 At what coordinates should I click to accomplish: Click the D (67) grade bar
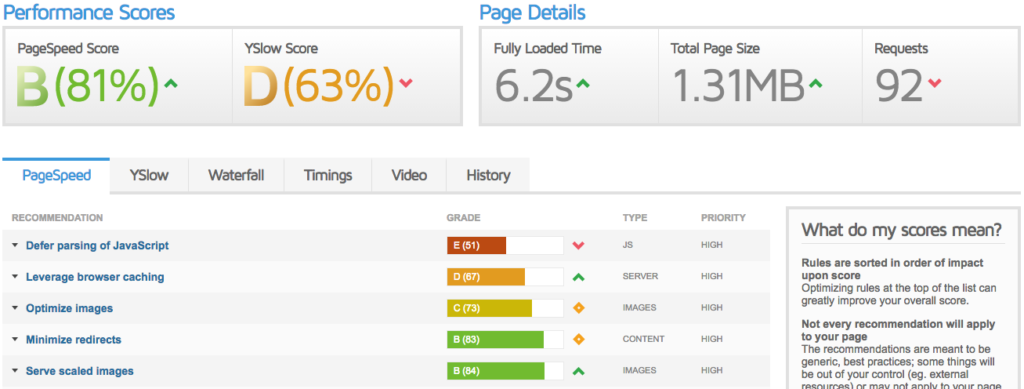pos(505,277)
